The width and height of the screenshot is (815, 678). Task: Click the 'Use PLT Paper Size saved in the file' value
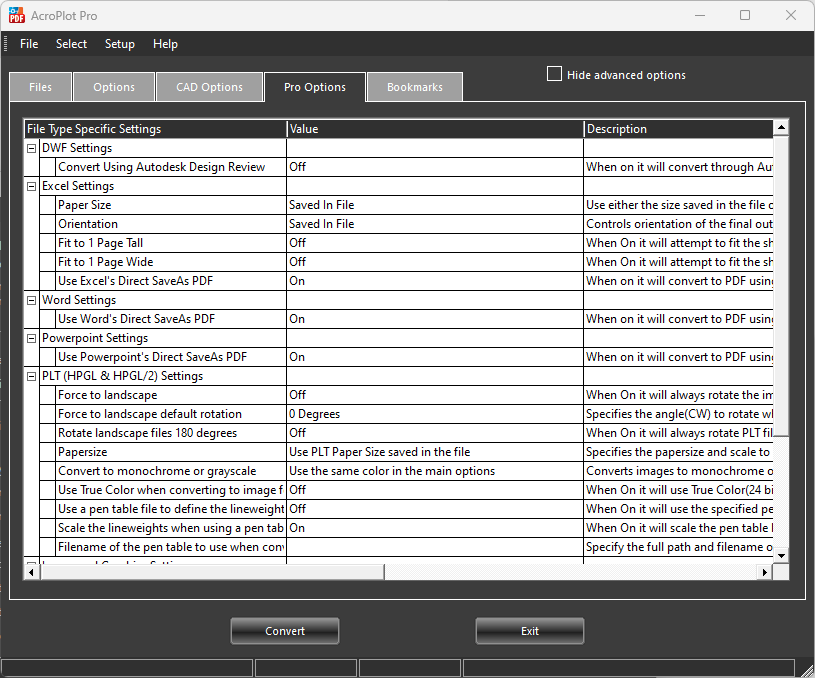pos(379,452)
